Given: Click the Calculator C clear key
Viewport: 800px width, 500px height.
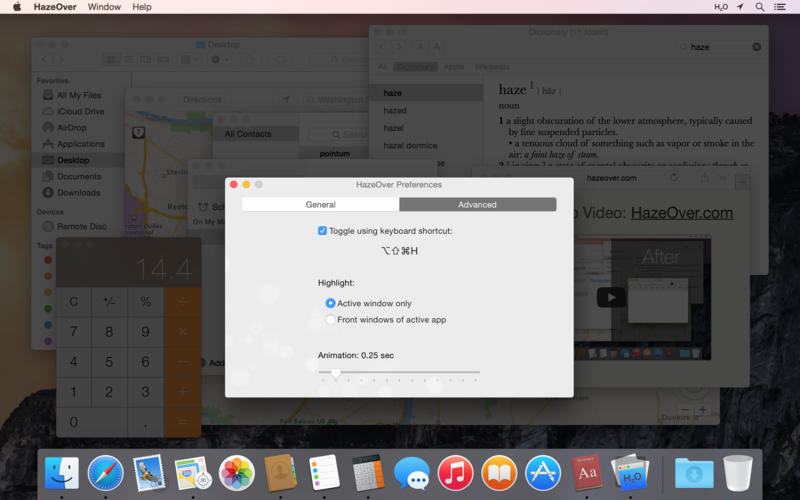Looking at the screenshot, I should [x=74, y=302].
